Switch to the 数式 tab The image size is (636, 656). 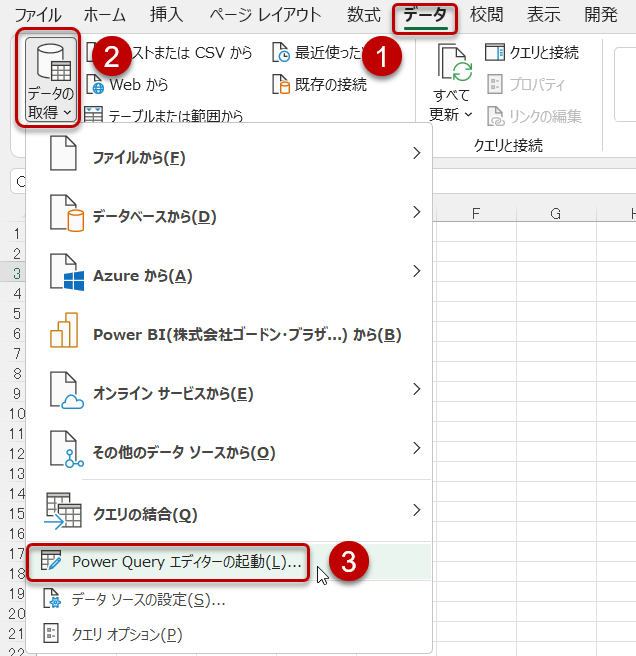pyautogui.click(x=364, y=15)
